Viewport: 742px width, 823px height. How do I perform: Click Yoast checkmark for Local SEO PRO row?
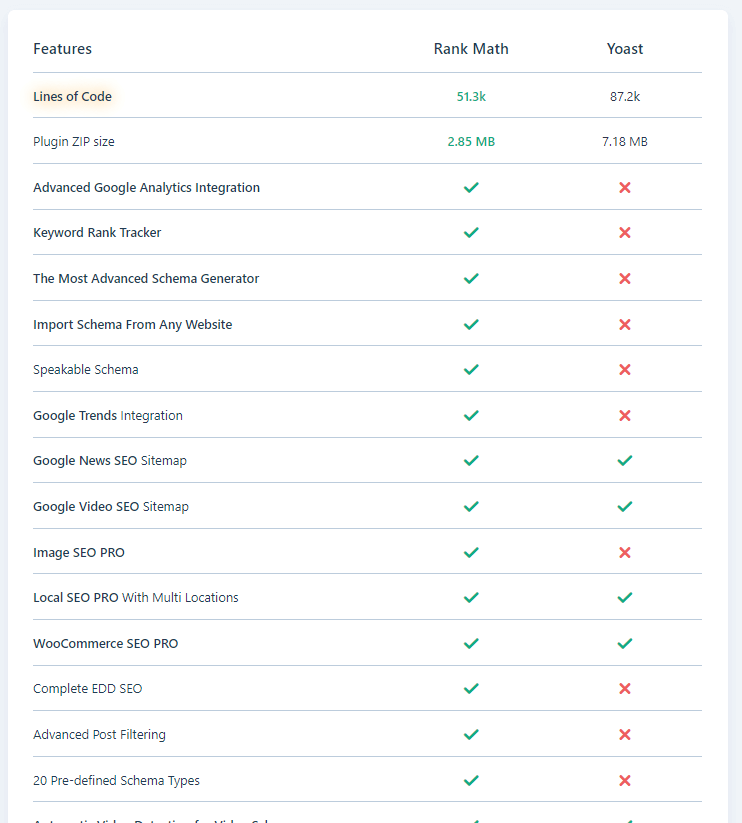(625, 598)
